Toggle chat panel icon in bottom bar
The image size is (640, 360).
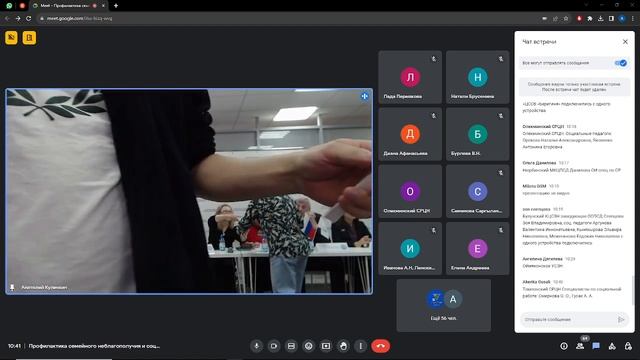596,346
